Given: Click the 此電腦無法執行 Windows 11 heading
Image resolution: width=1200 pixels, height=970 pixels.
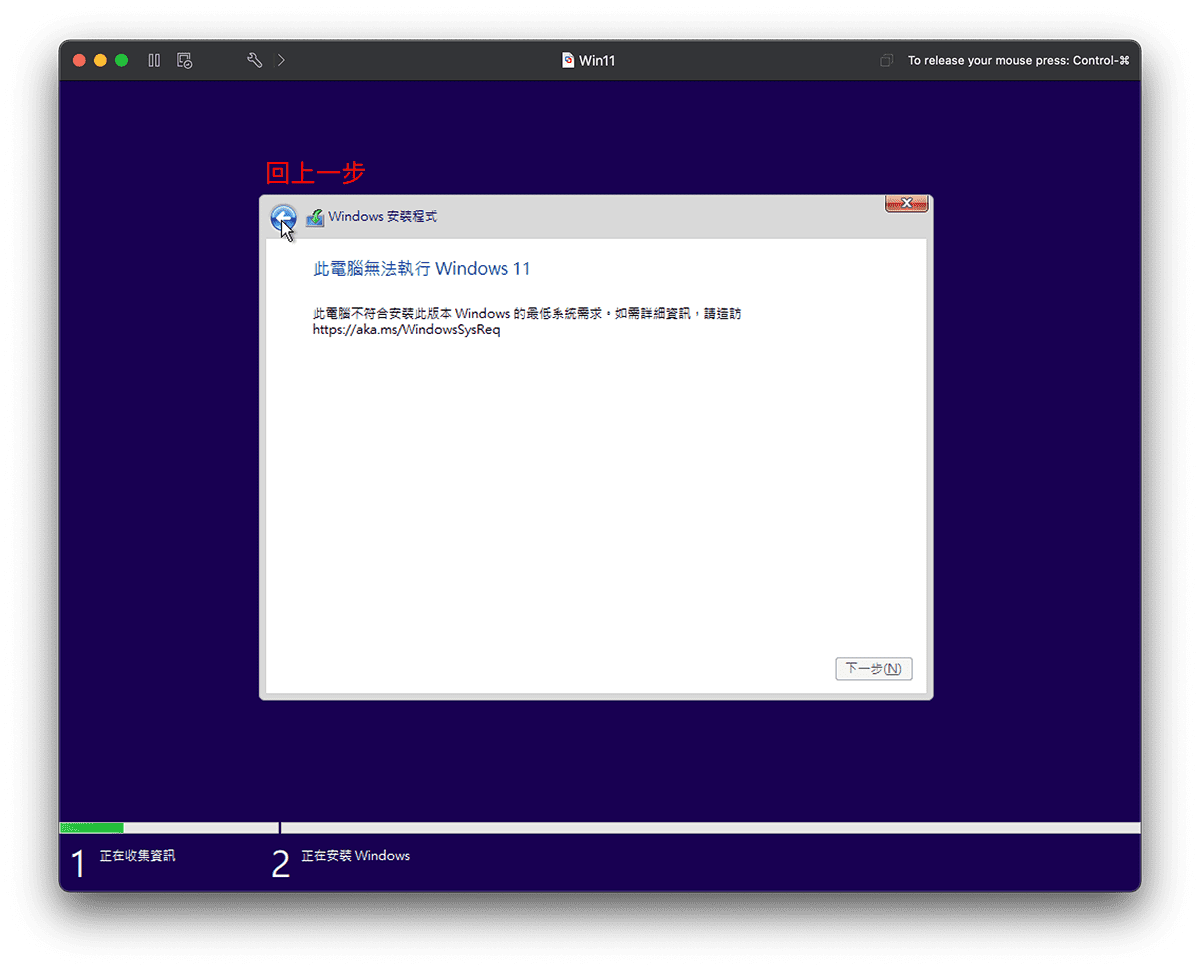Looking at the screenshot, I should coord(421,268).
